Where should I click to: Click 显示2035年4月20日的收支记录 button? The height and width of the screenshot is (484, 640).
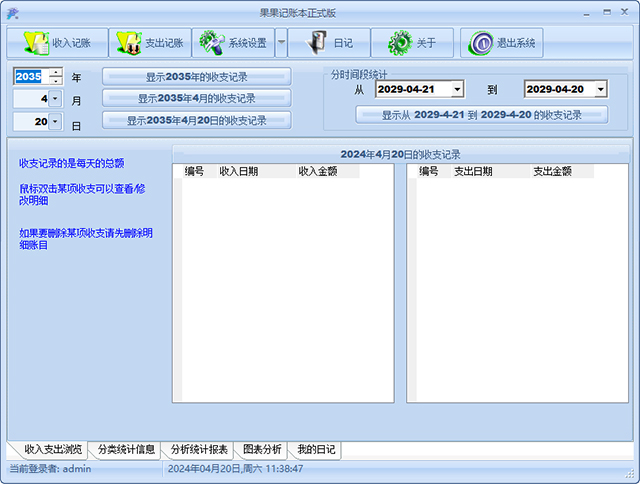[197, 120]
